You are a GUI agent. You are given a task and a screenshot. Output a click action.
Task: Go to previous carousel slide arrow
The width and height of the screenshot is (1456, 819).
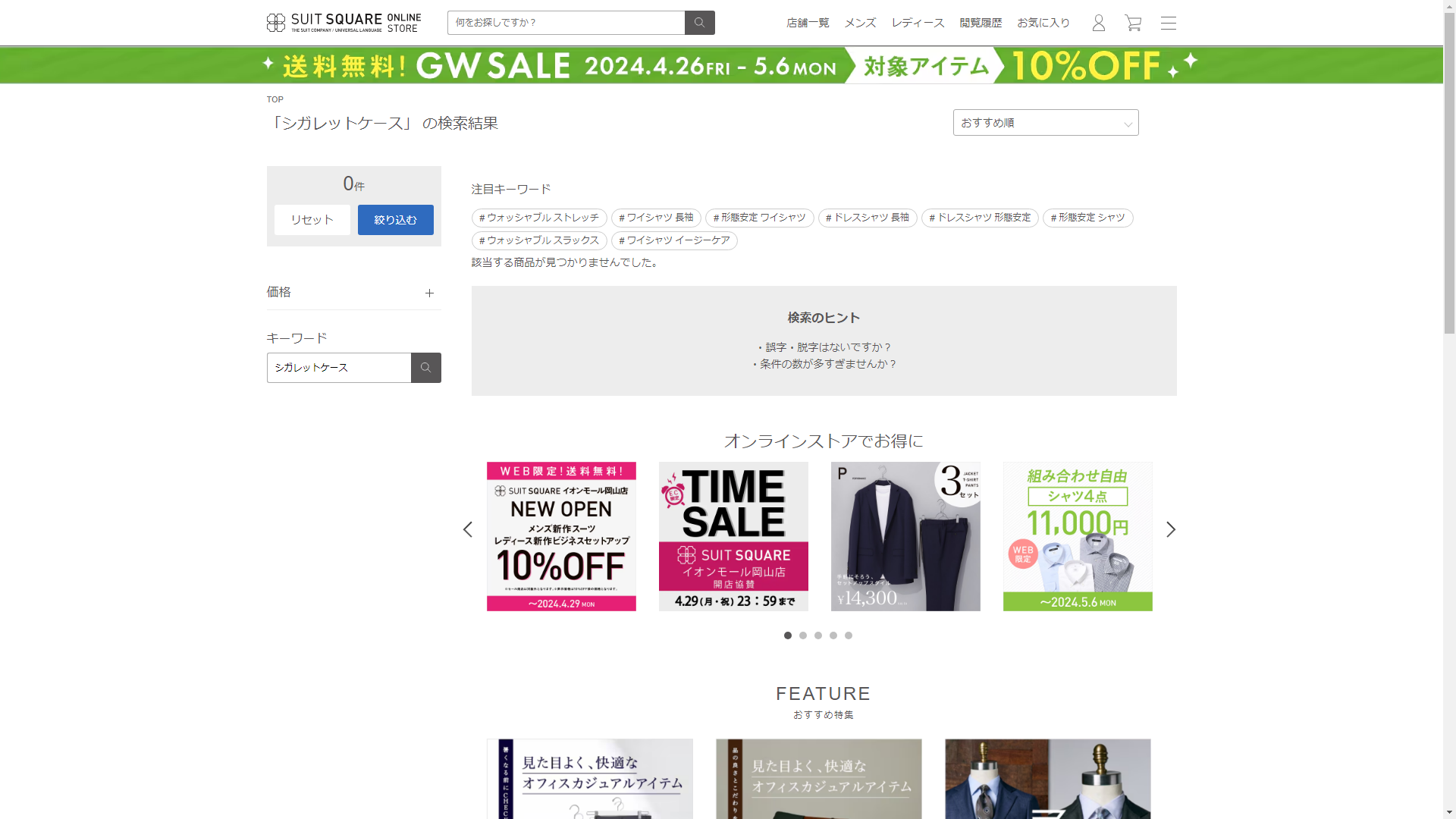coord(468,529)
